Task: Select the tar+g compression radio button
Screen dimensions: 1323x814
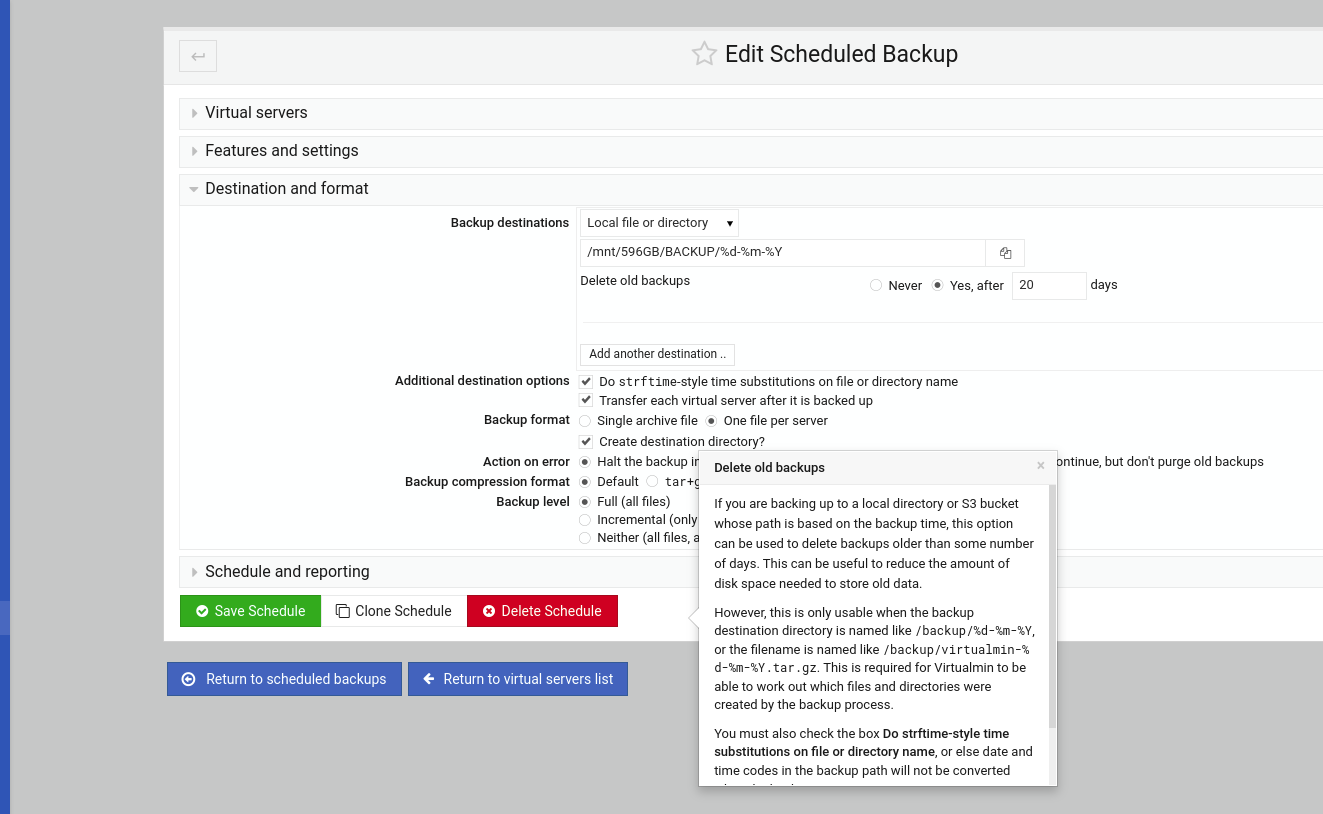Action: point(652,482)
